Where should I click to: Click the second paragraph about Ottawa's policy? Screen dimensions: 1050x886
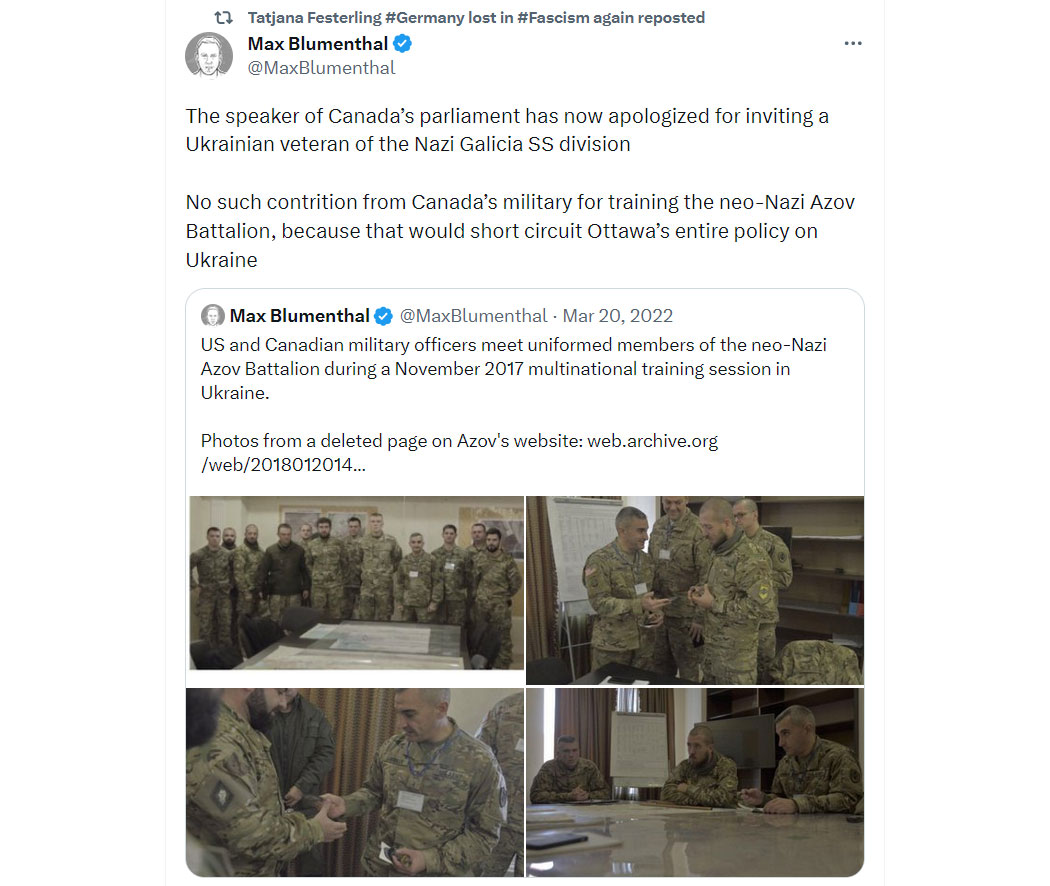520,231
